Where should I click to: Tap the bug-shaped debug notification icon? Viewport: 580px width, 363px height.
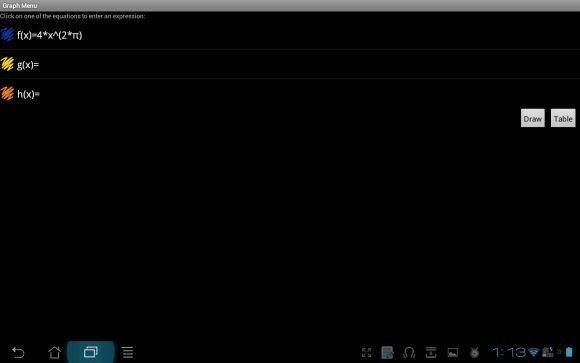tap(474, 353)
